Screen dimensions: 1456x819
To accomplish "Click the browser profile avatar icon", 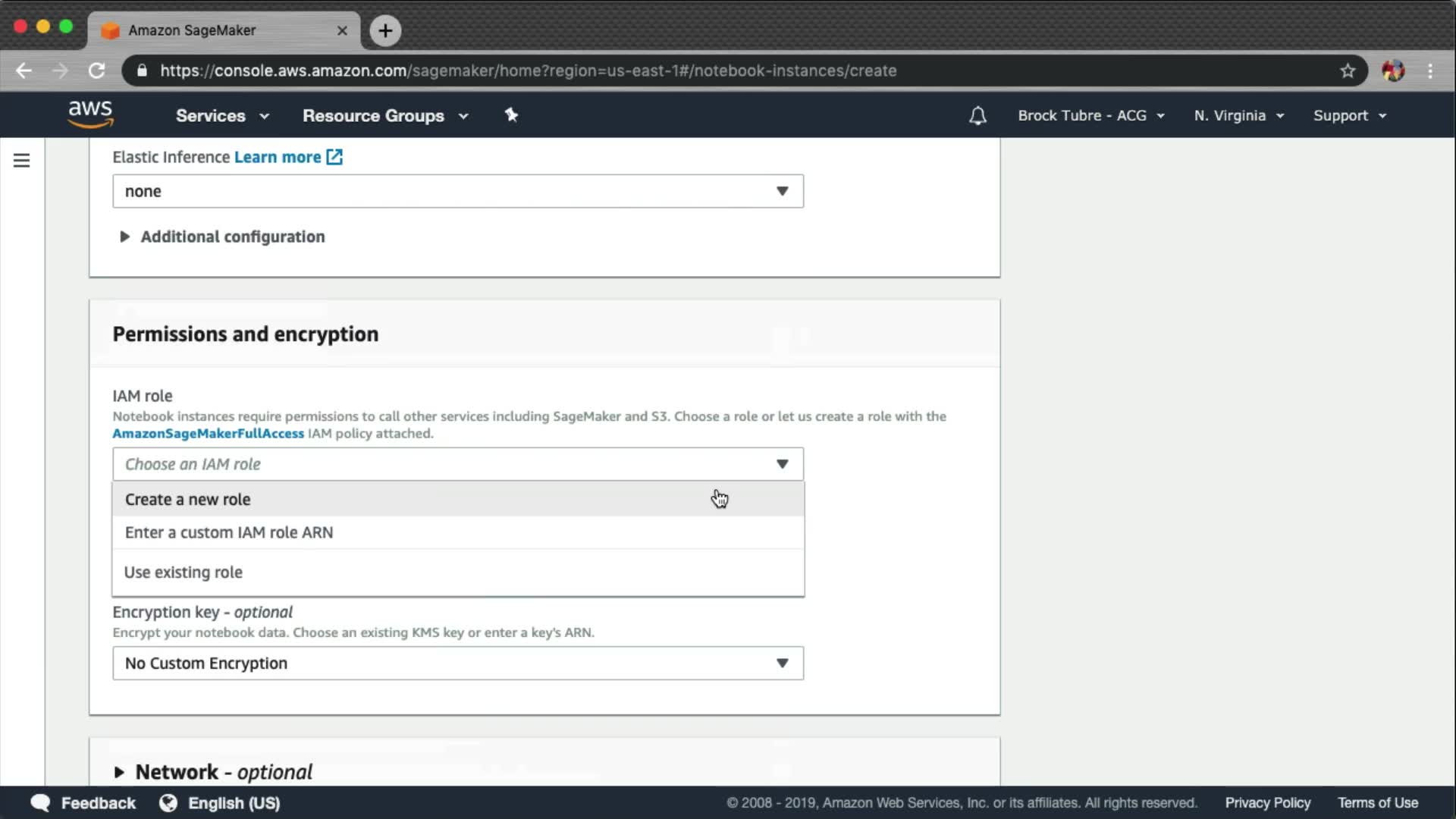I will pos(1392,71).
